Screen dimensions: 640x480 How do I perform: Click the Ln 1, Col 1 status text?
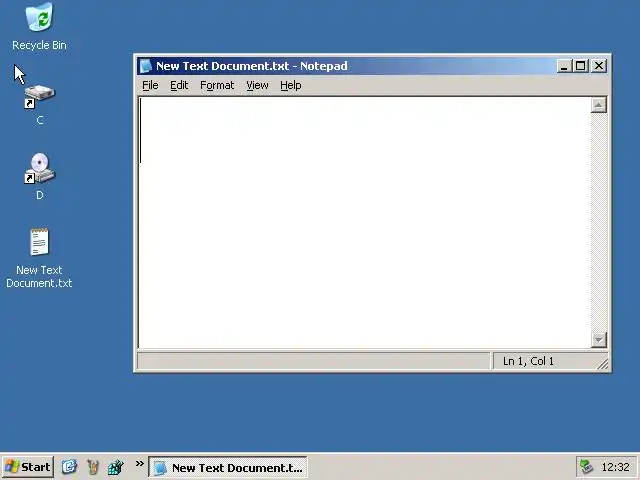click(528, 361)
